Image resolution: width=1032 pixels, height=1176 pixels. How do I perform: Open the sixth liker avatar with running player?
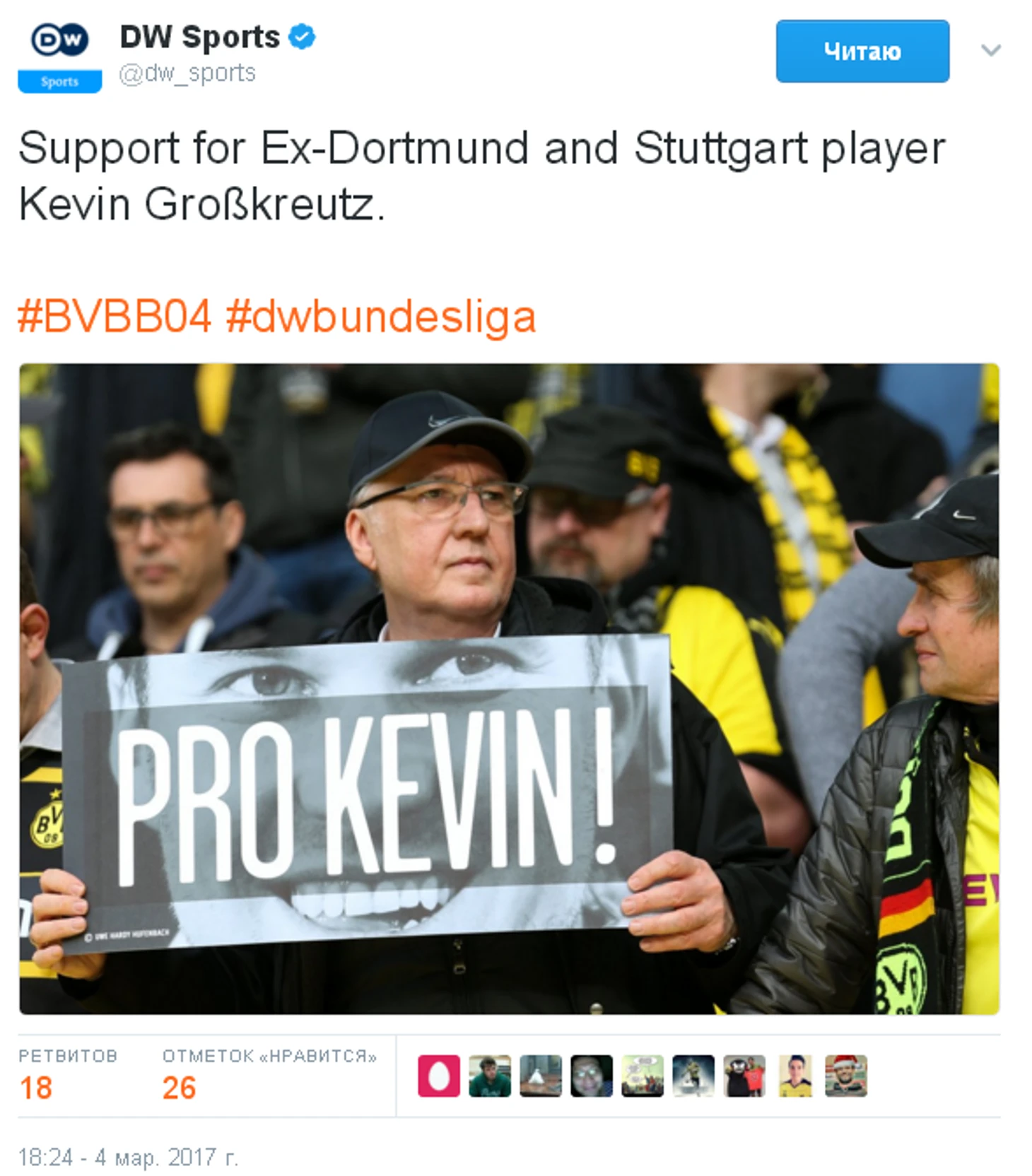point(693,1076)
